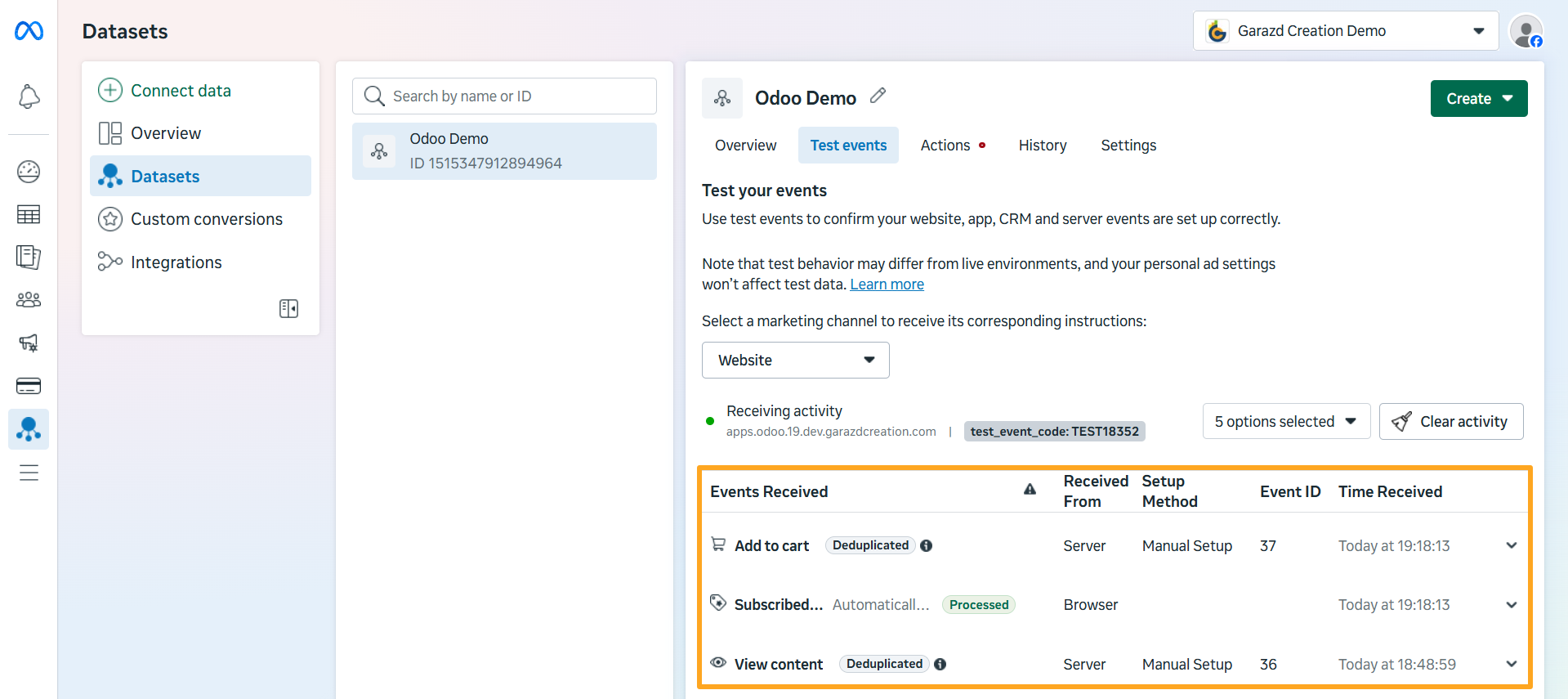Click the Deduplicated badge on Add to cart

(870, 545)
